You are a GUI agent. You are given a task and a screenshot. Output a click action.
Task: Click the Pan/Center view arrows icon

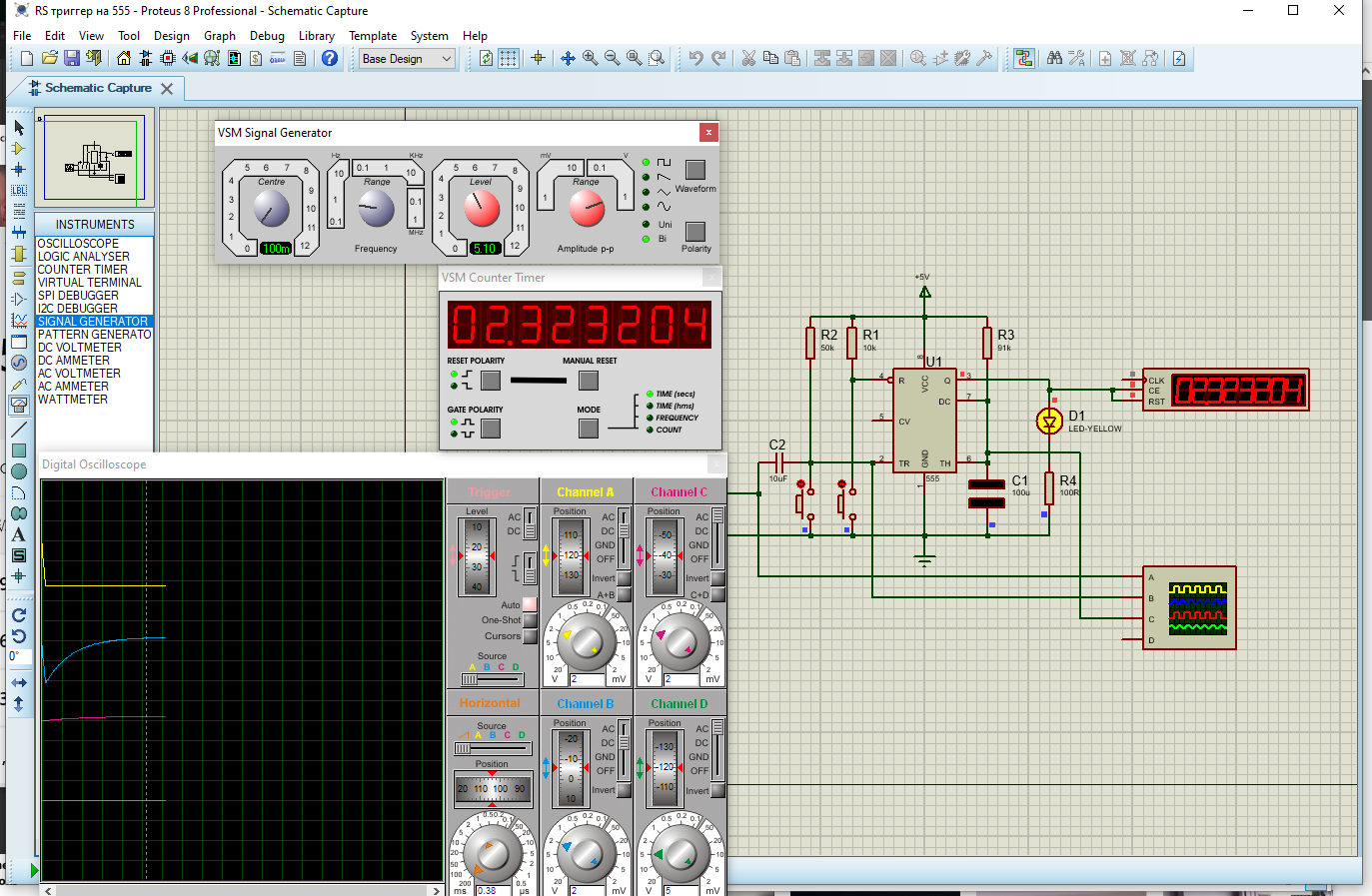coord(568,59)
